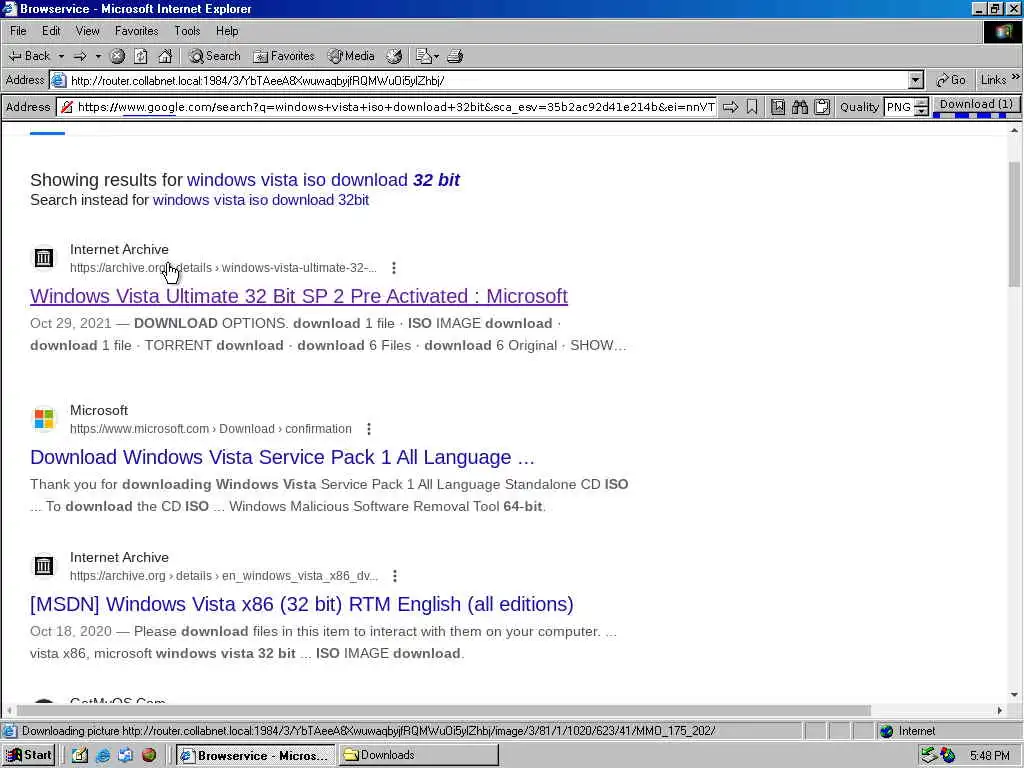Click the vertical scrollbar down arrow

(x=1014, y=695)
